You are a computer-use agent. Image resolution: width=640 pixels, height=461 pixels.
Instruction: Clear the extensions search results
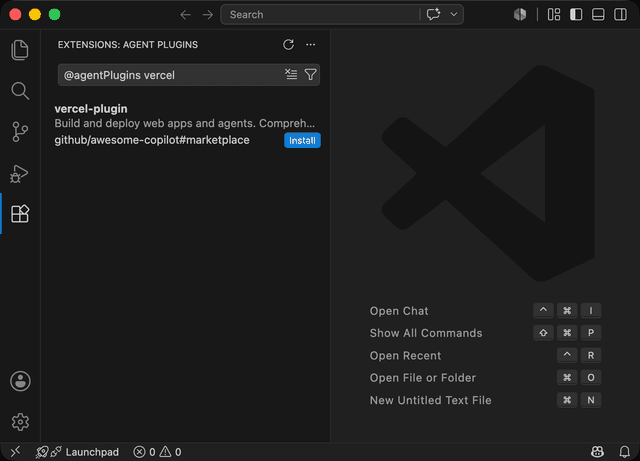pos(291,74)
